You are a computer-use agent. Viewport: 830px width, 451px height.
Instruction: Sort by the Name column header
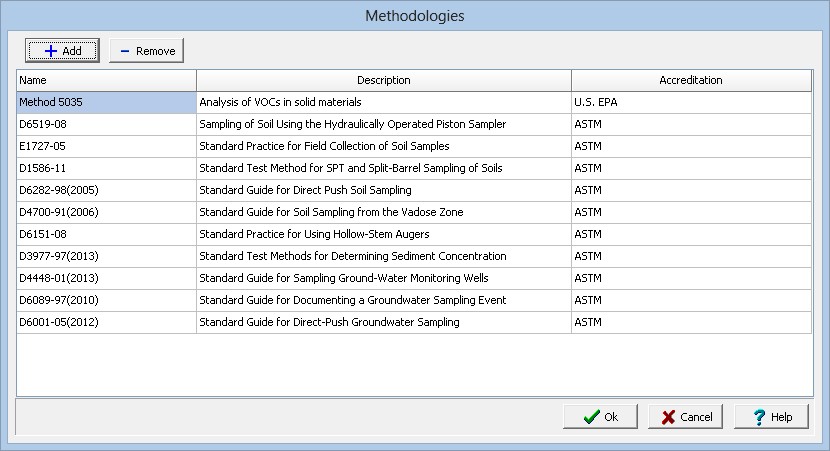tap(106, 80)
